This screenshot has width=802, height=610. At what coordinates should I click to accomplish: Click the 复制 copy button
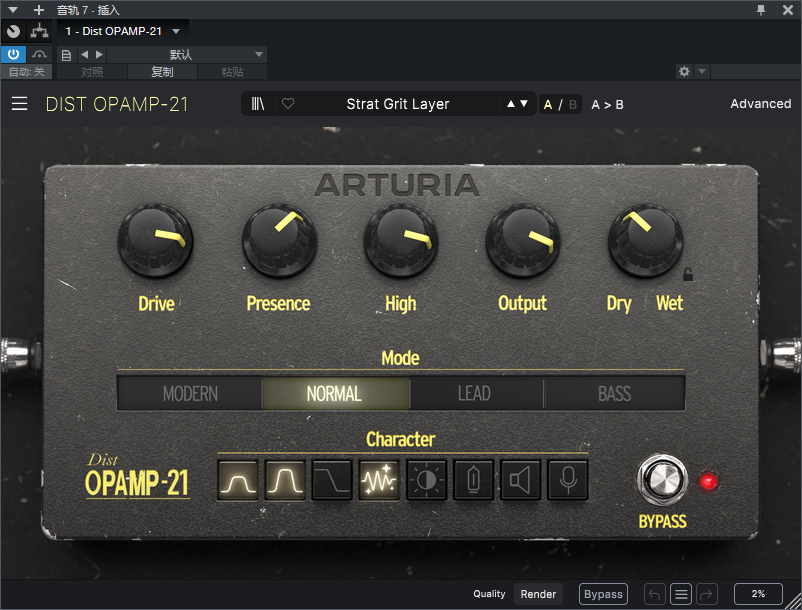point(162,72)
